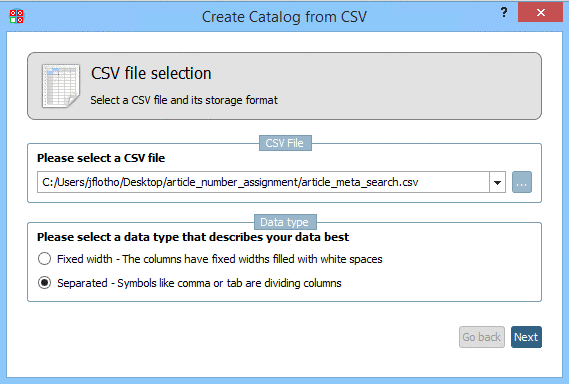
Task: Click the 'Create Catalog from CSV' title text
Action: [284, 17]
